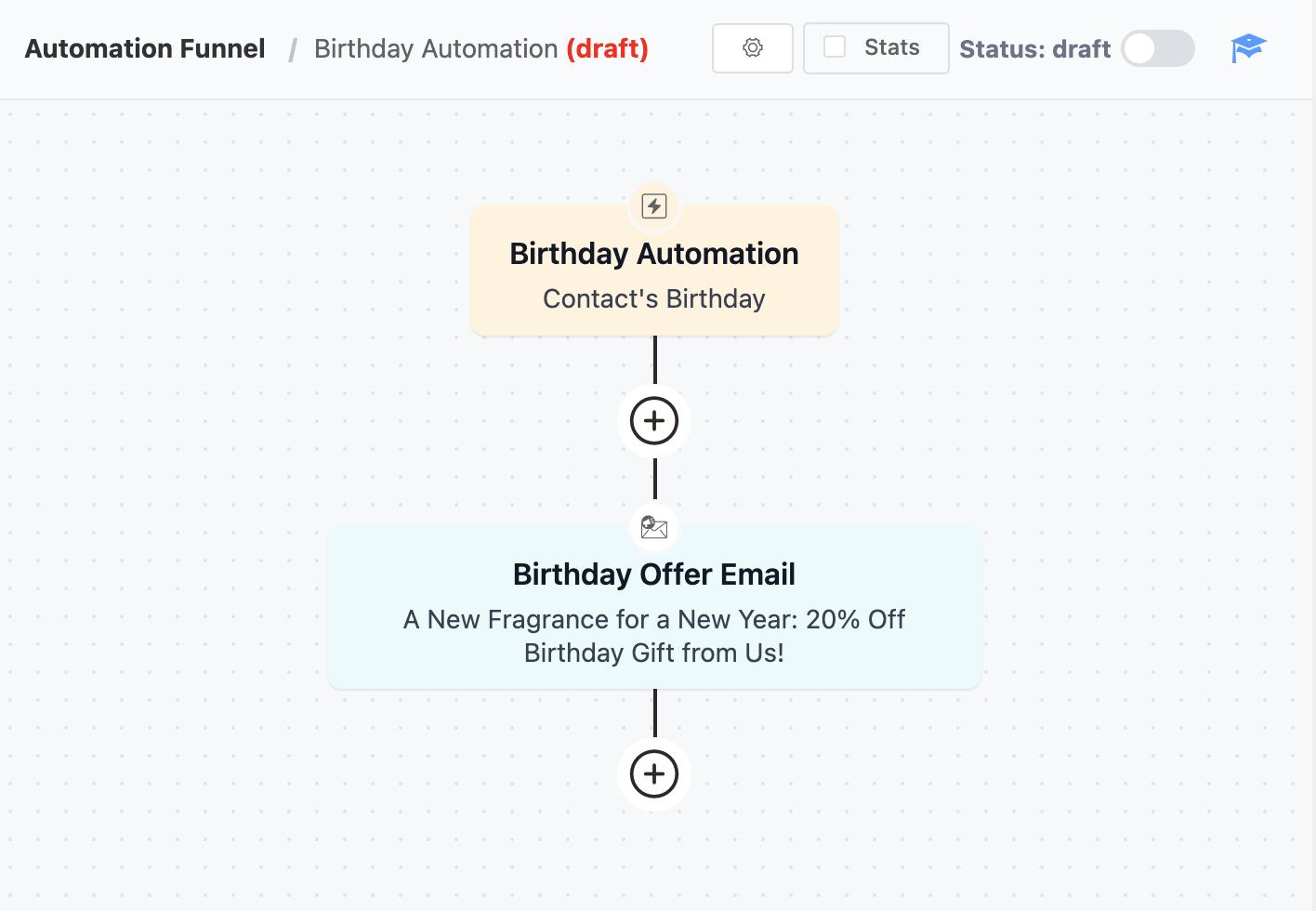Viewport: 1316px width, 911px height.
Task: Open the Birthday Offer Email step card
Action: 653,608
